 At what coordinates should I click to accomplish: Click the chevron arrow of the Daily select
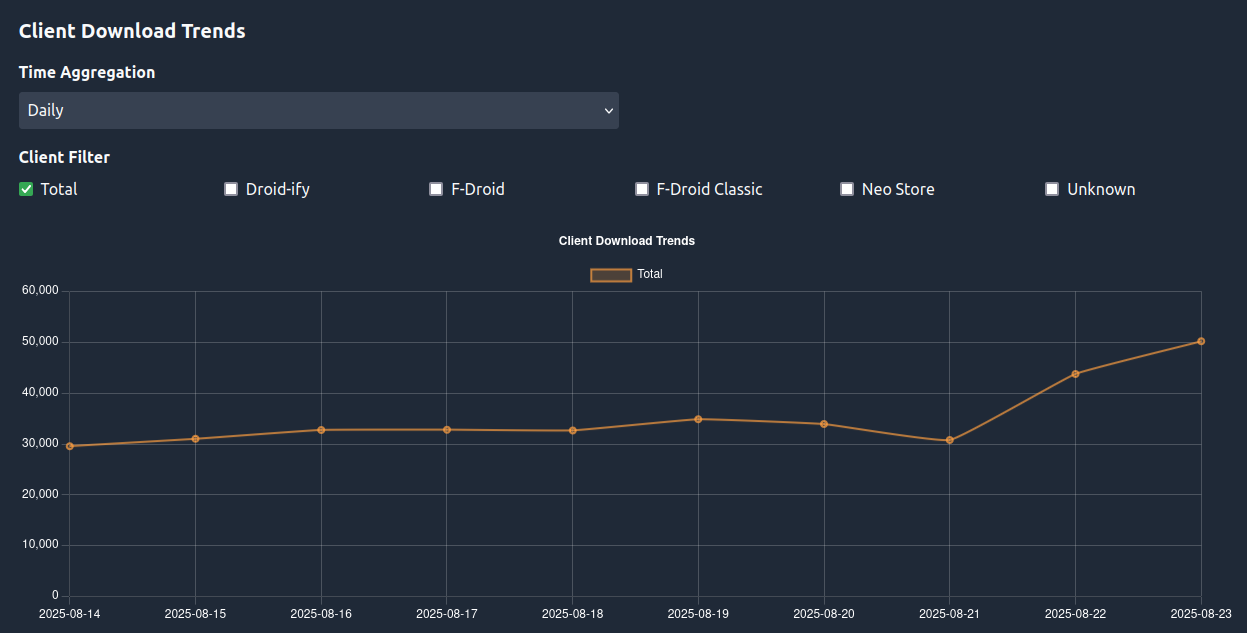[x=608, y=110]
